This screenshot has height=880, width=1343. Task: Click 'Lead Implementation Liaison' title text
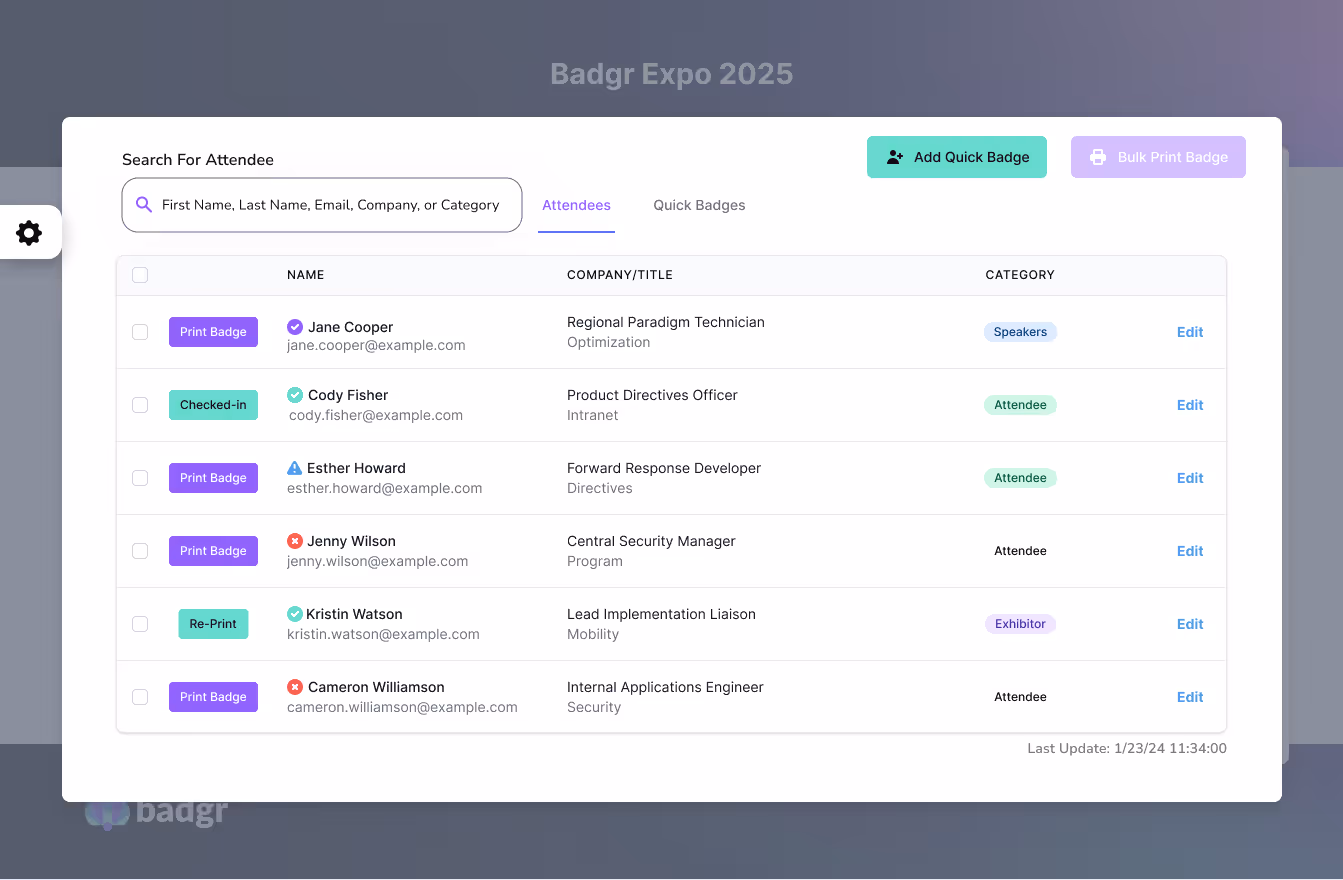[x=661, y=614]
